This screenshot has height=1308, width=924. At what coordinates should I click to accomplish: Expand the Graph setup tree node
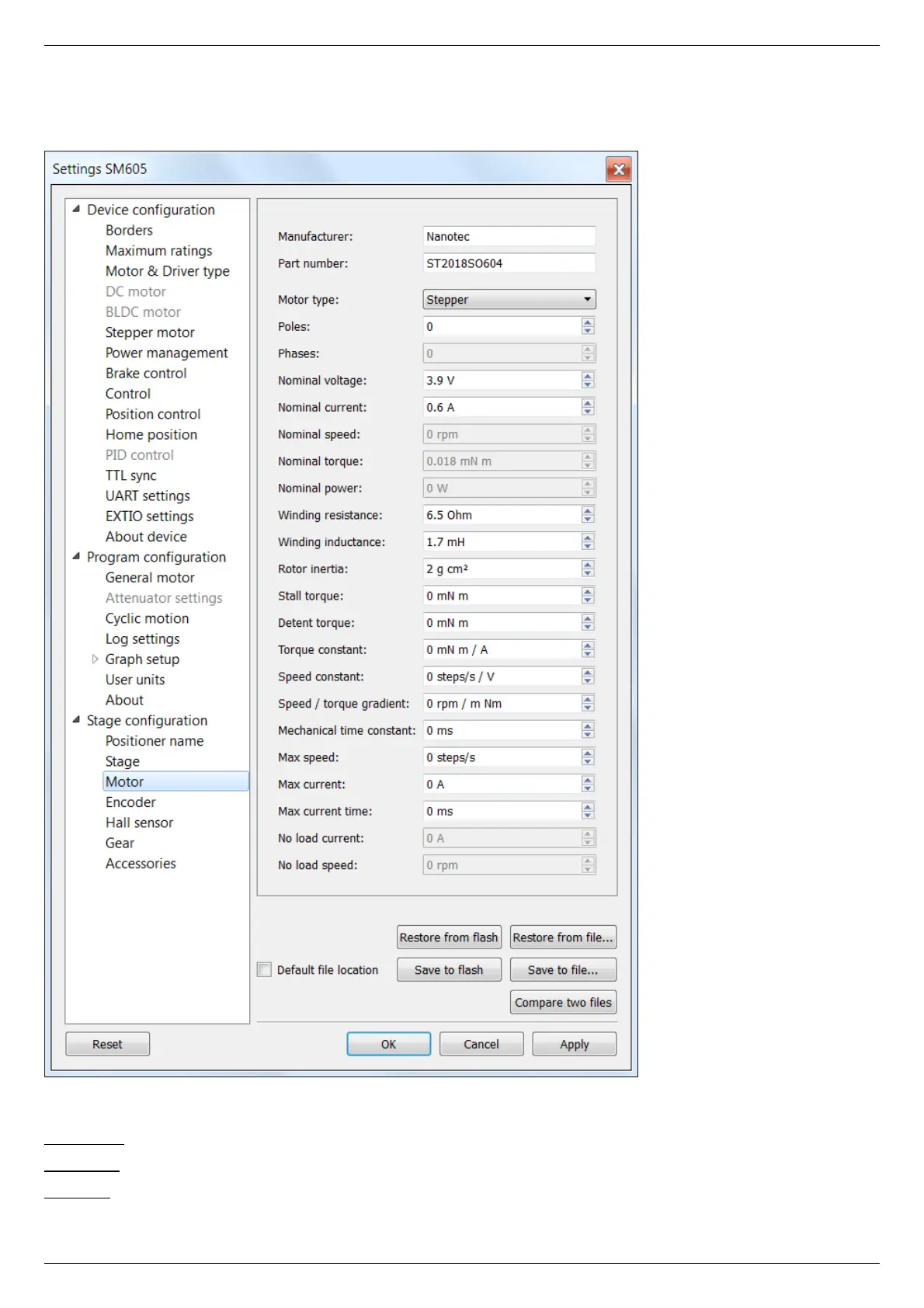[x=95, y=659]
